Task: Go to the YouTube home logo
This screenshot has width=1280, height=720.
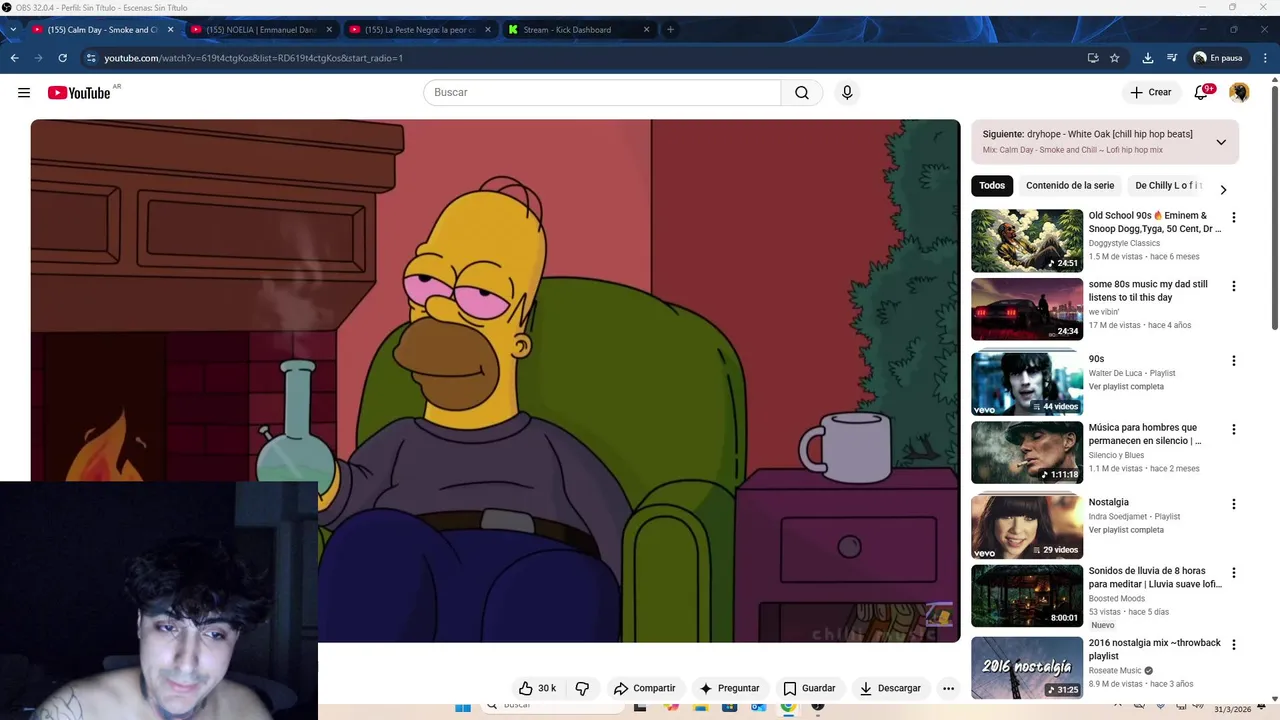Action: (x=79, y=93)
